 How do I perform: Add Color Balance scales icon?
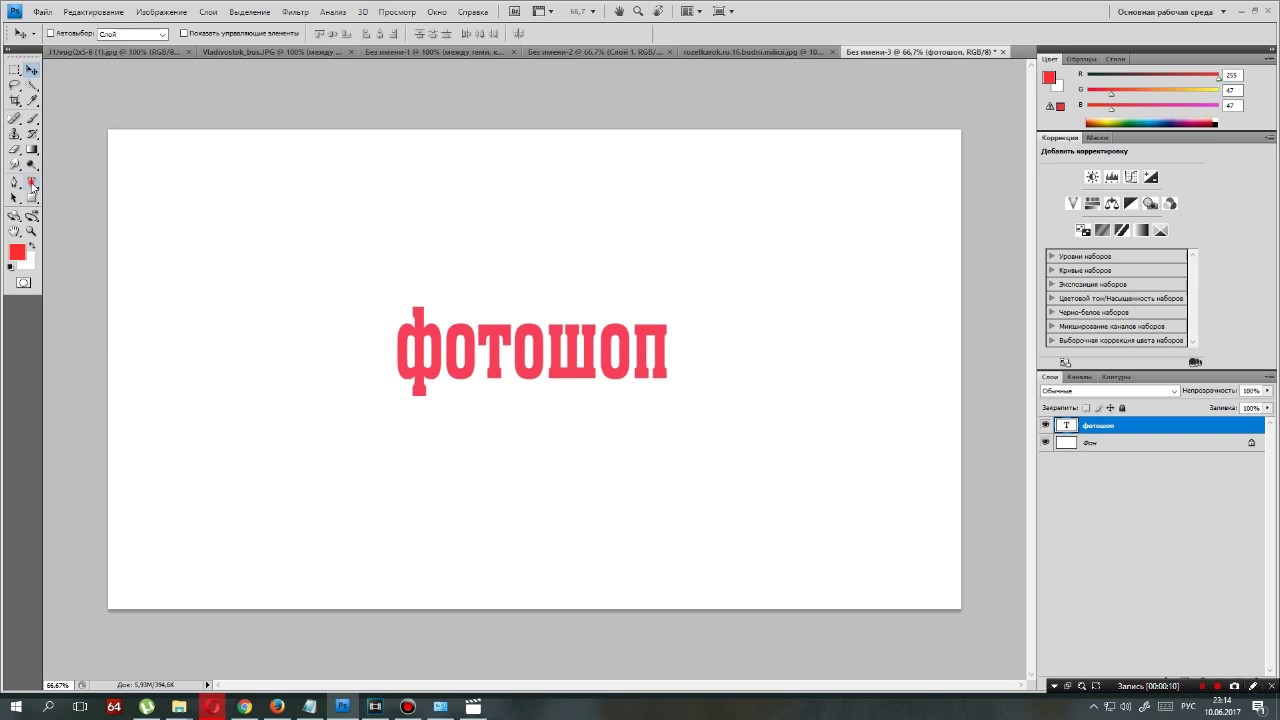pos(1112,203)
